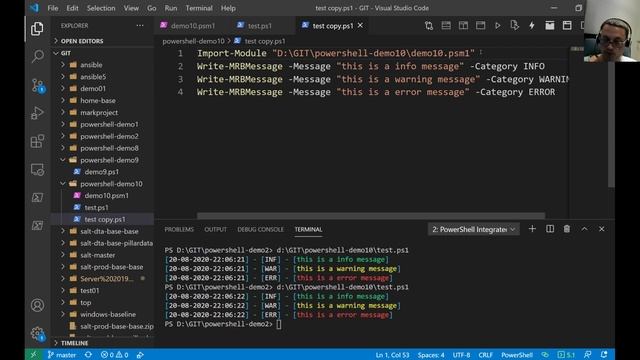640x360 pixels.
Task: Click the lightning bolt icon in editor toolbar
Action: coord(531,26)
